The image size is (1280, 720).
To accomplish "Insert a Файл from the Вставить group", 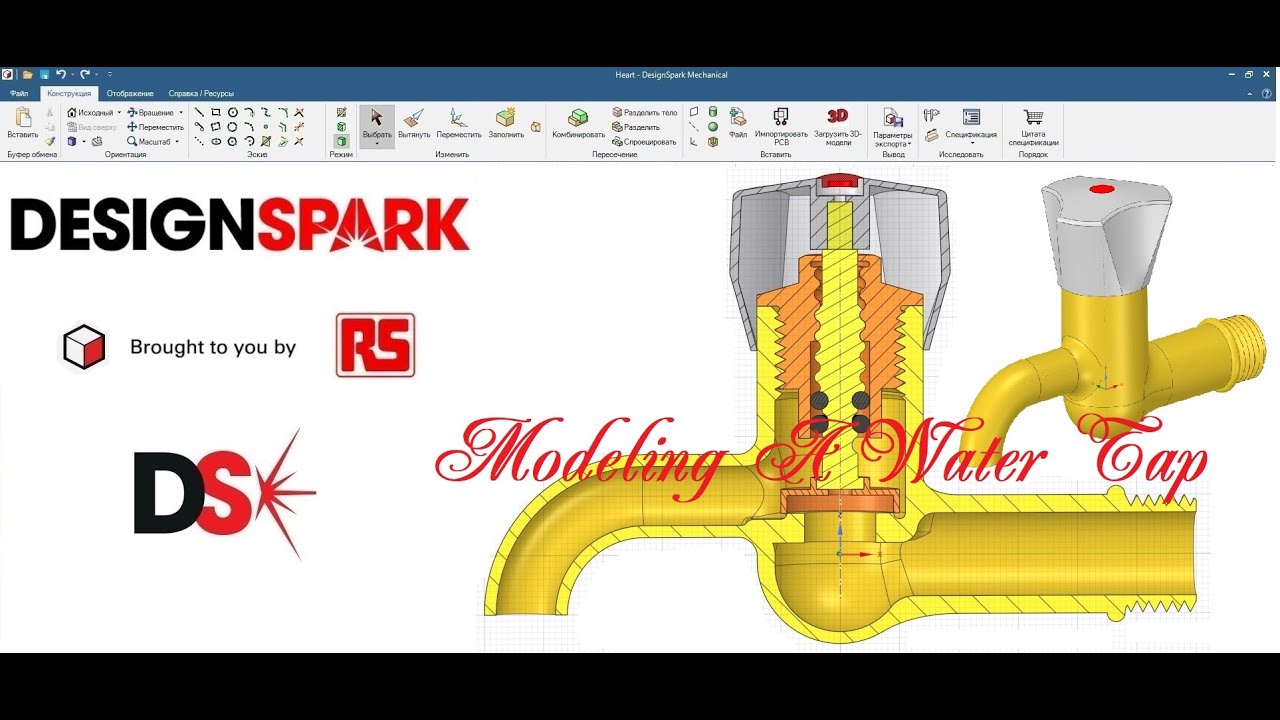I will [x=738, y=122].
